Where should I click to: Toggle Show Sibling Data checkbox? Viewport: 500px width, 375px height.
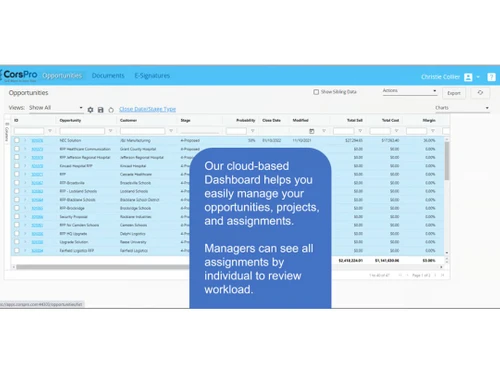tap(316, 92)
